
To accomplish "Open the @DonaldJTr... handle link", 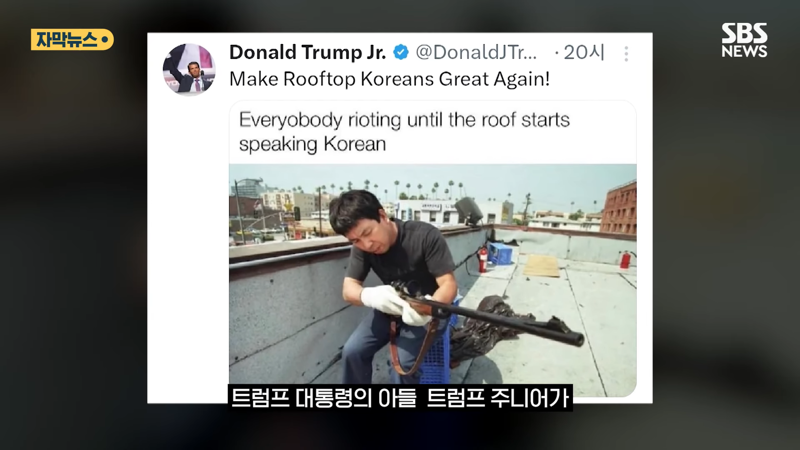I will point(476,52).
